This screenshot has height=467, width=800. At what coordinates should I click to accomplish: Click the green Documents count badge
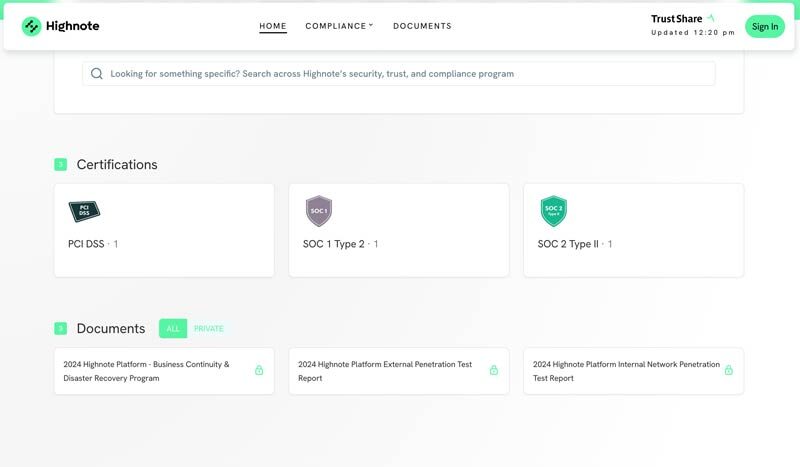click(61, 328)
